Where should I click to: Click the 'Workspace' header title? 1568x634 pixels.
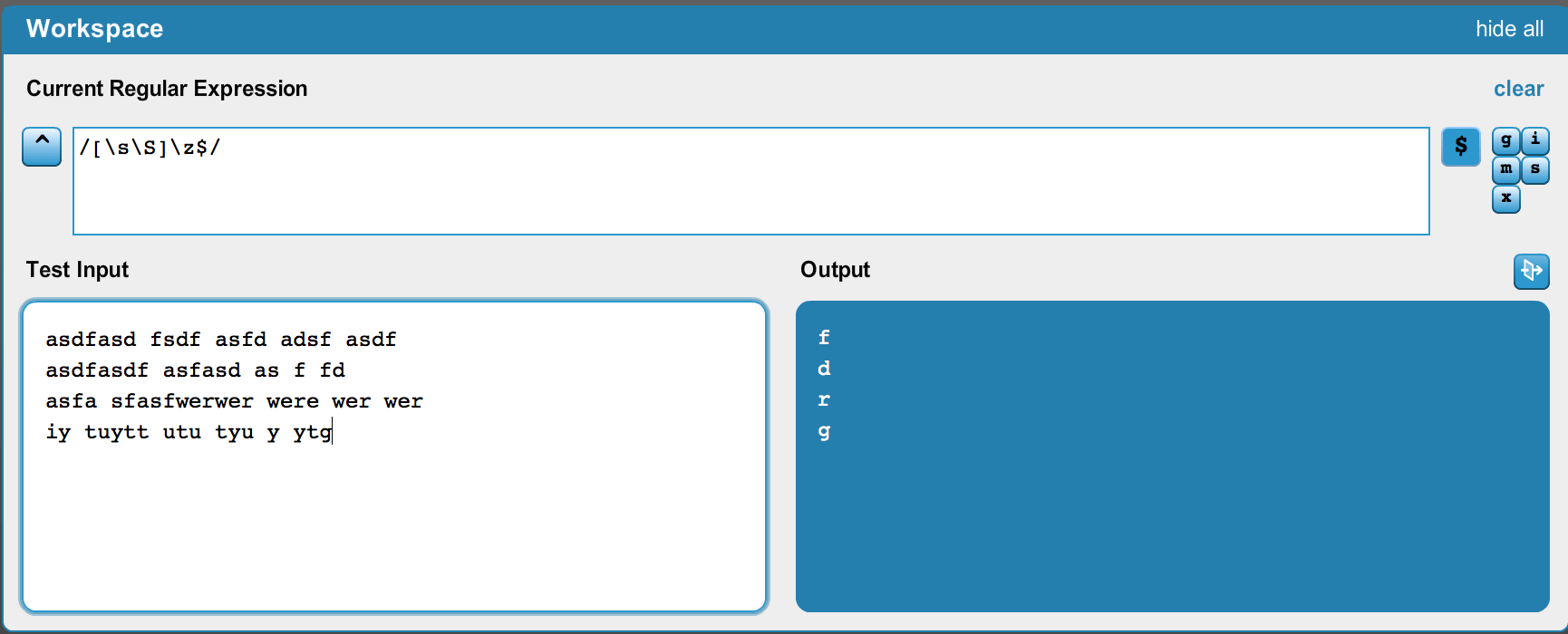(x=94, y=29)
